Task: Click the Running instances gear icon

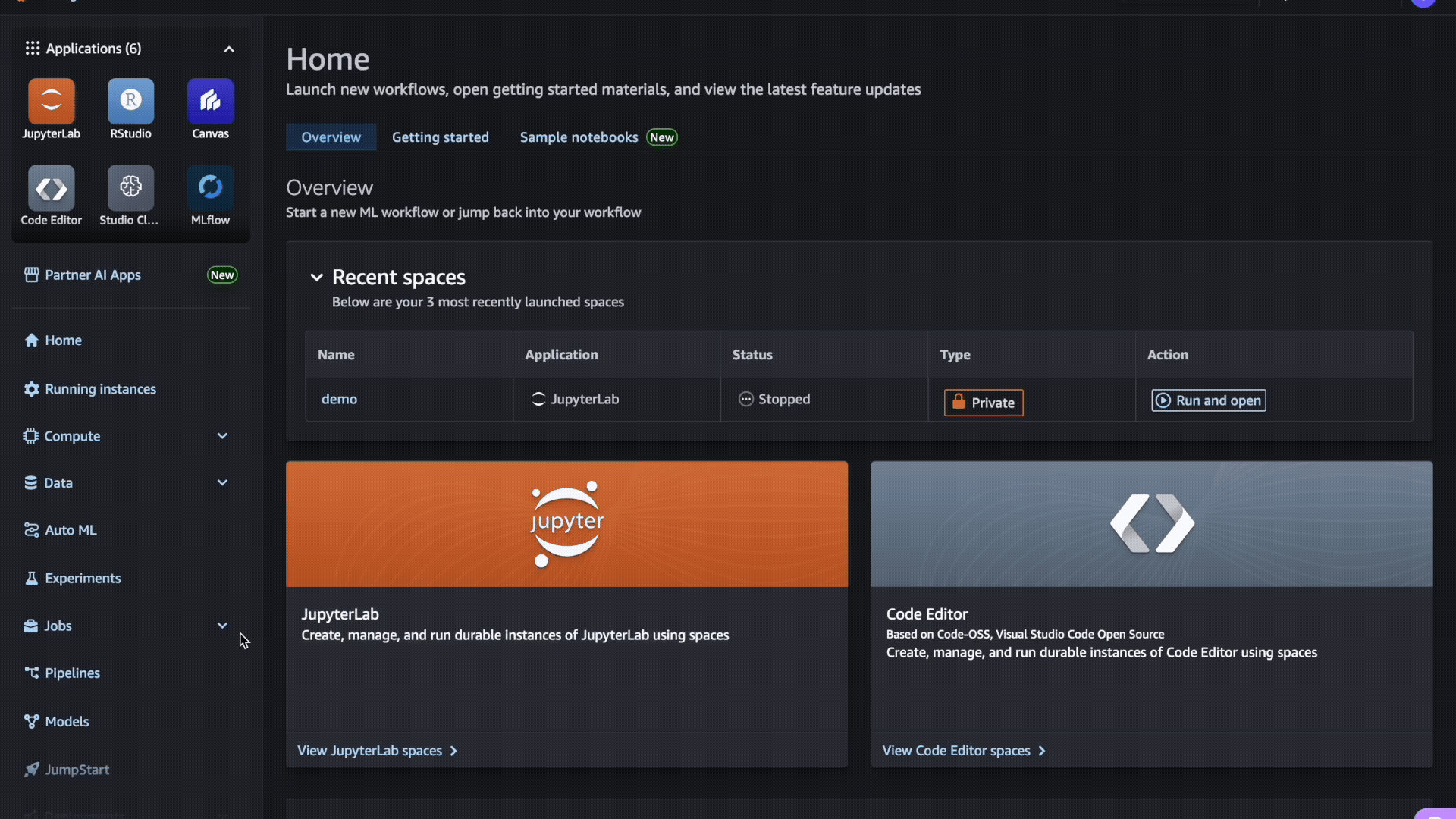Action: [31, 389]
